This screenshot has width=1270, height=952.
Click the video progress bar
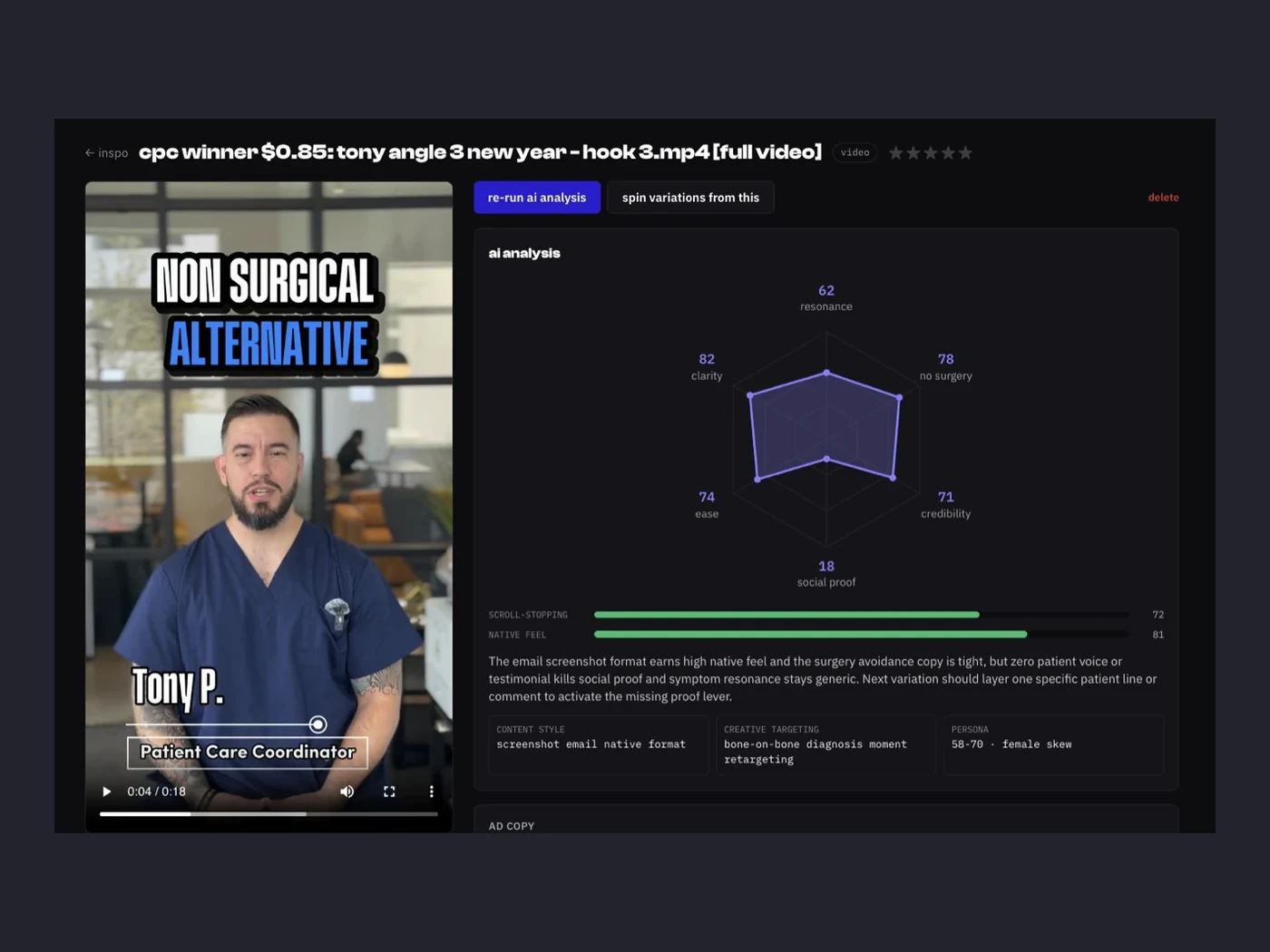point(269,814)
